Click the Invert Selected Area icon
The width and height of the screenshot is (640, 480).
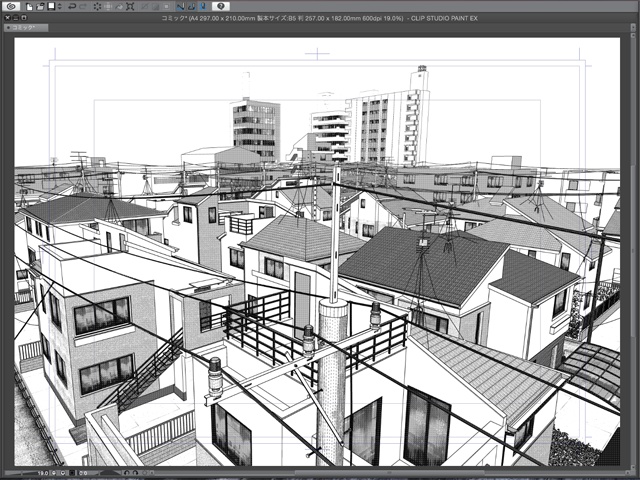(156, 6)
